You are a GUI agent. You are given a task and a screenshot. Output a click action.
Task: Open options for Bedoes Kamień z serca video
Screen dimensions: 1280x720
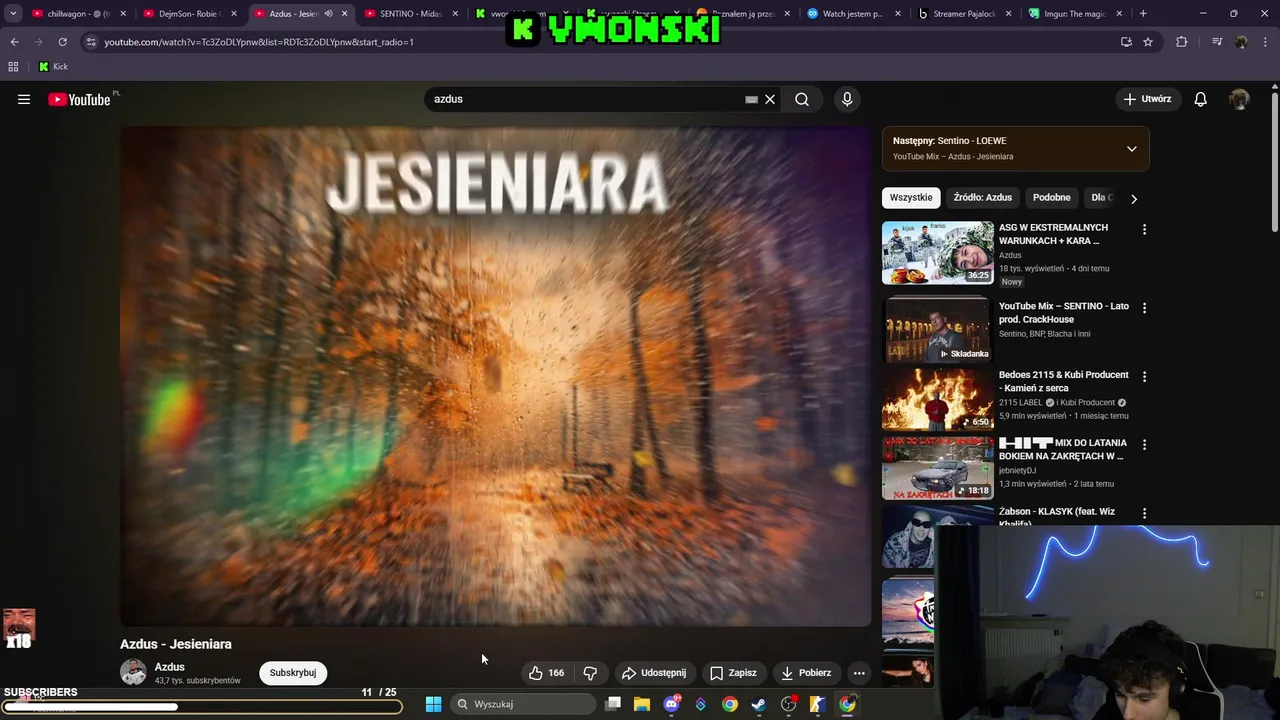(1144, 377)
